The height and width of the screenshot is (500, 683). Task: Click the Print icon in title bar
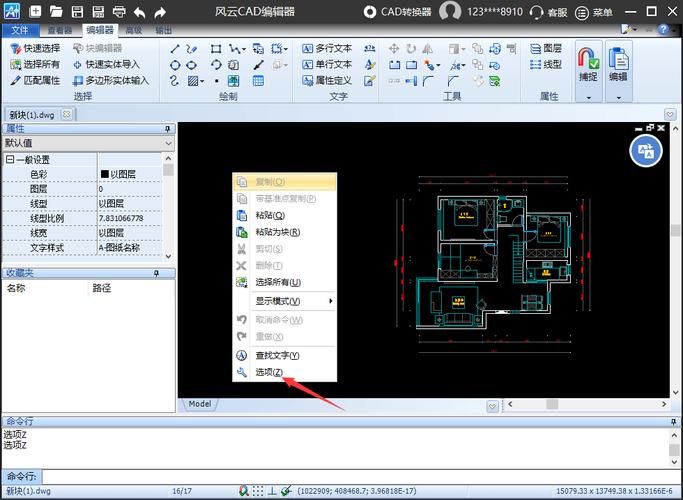119,12
